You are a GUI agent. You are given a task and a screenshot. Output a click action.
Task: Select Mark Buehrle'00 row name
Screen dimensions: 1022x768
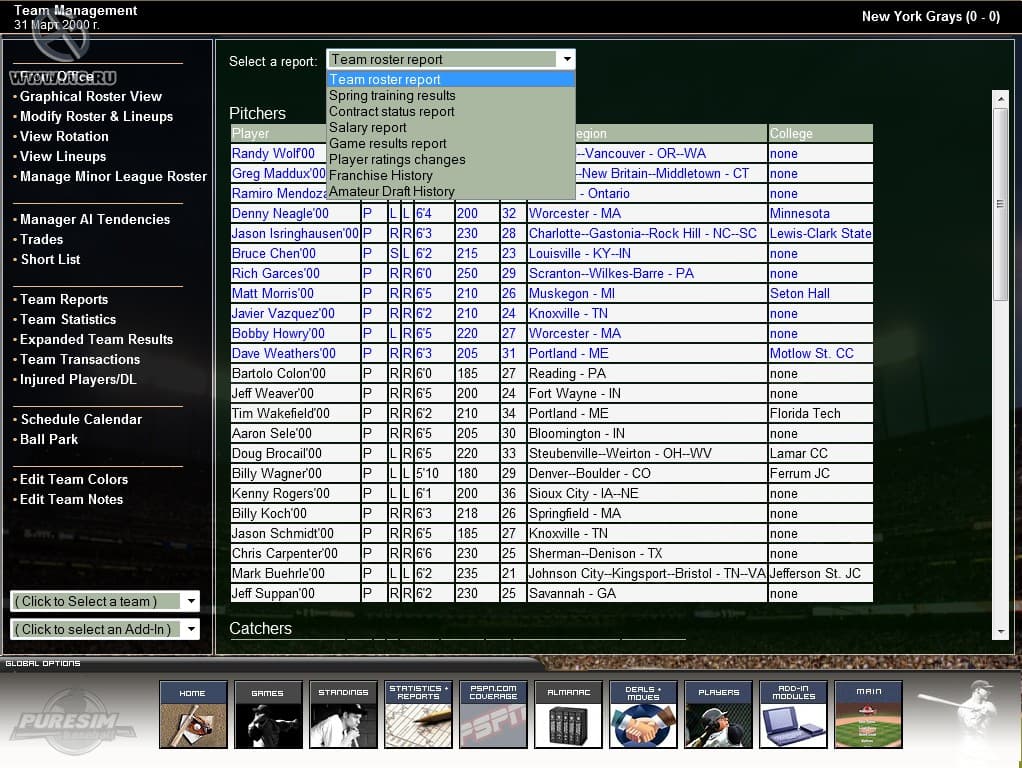coord(278,574)
